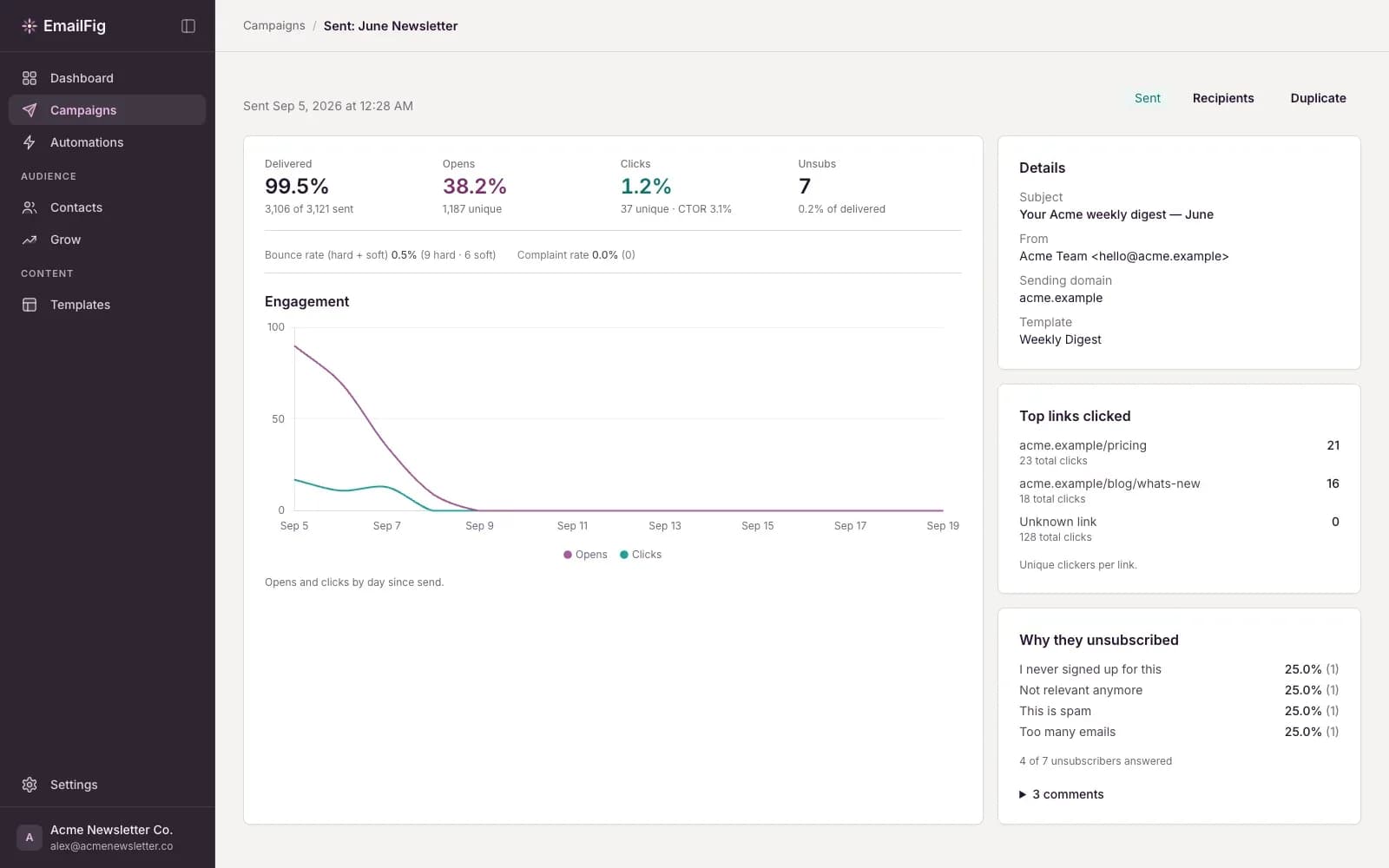
Task: Navigate to Contacts
Action: (107, 207)
